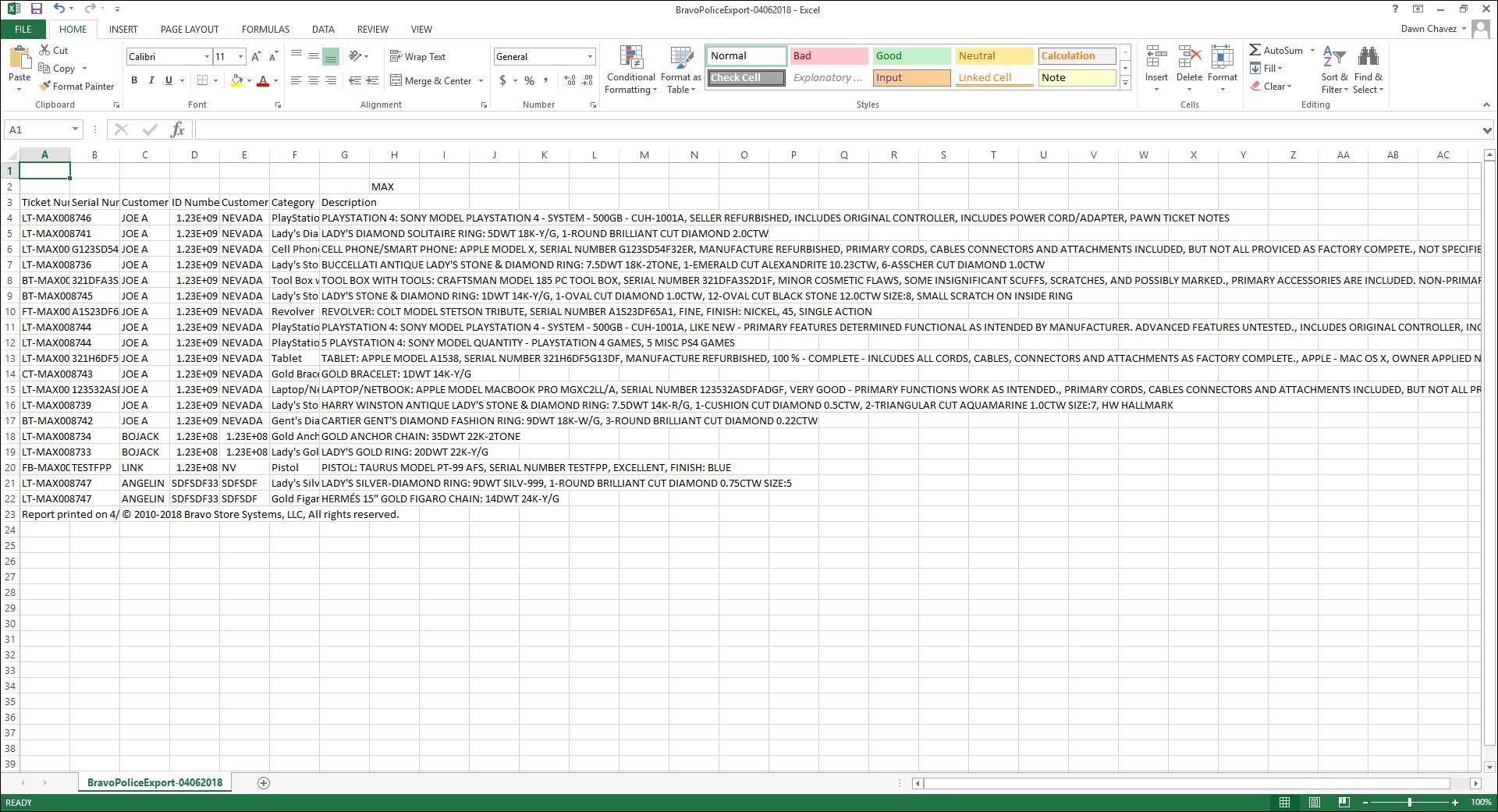
Task: Click the Save icon in quick access toolbar
Action: (37, 9)
